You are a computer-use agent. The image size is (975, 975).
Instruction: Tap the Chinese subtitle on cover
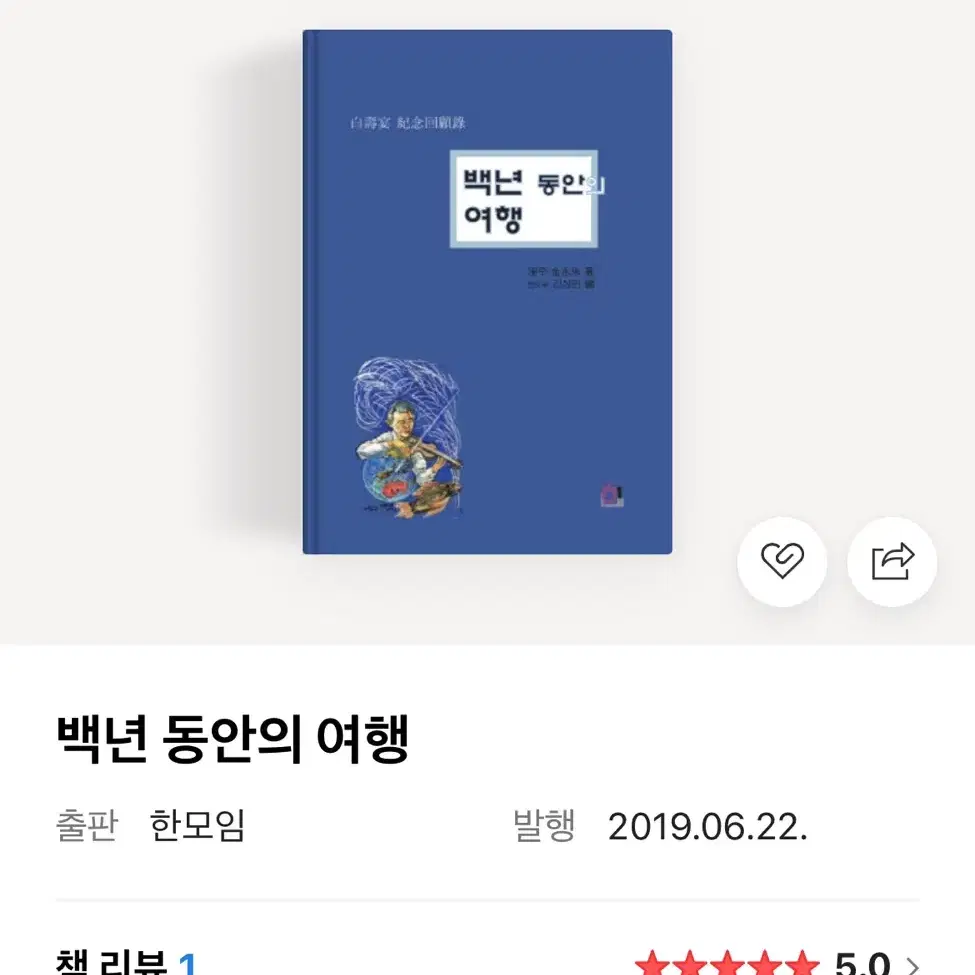click(x=408, y=122)
